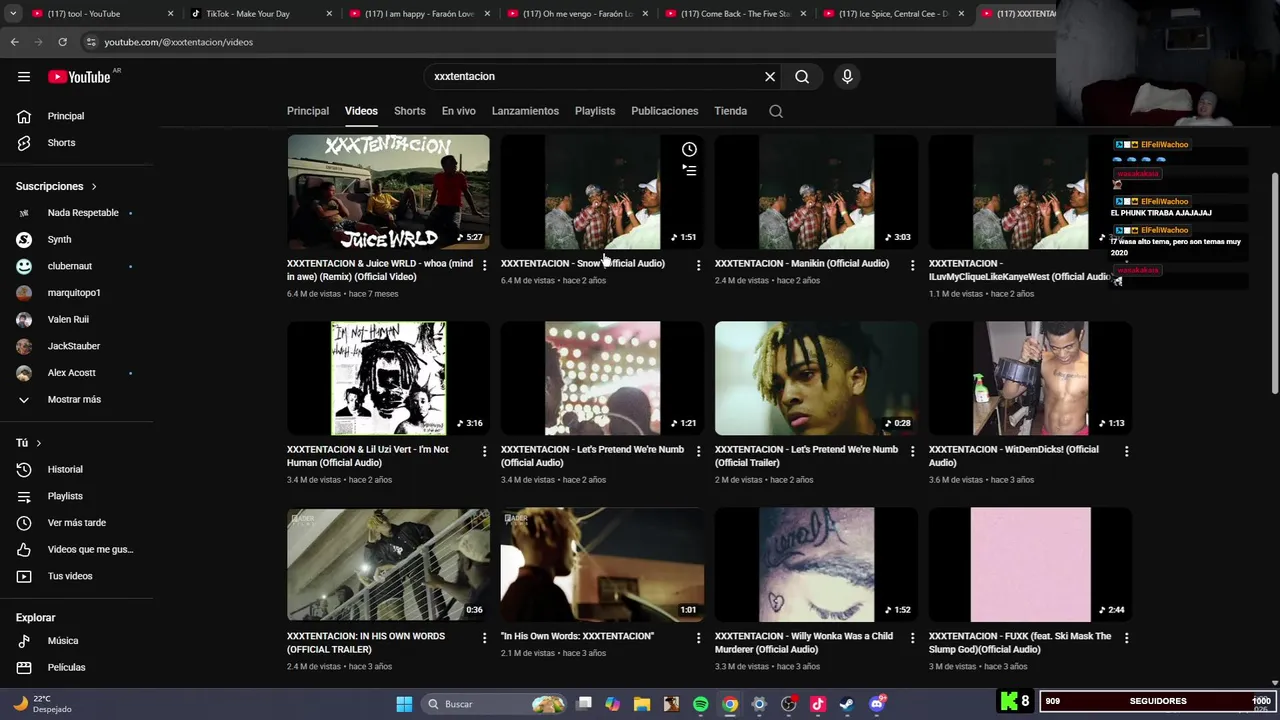The width and height of the screenshot is (1280, 720).
Task: Play I'm Not Human video thumbnail
Action: click(388, 378)
